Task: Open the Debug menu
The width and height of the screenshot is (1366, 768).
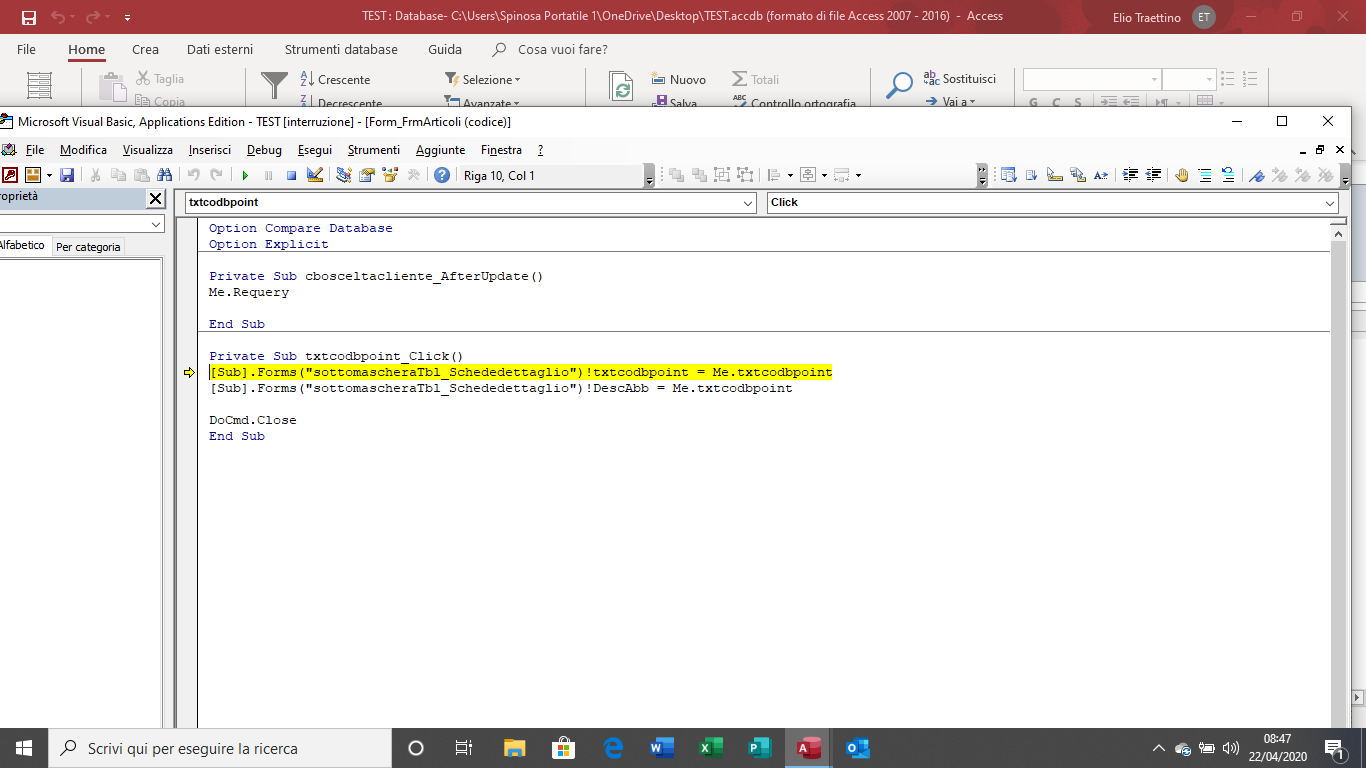Action: pyautogui.click(x=264, y=150)
